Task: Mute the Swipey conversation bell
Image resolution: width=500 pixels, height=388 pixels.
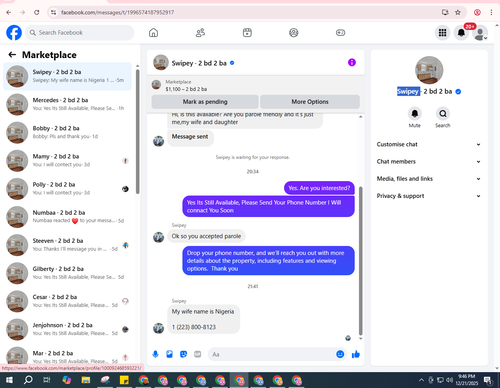Action: [415, 114]
